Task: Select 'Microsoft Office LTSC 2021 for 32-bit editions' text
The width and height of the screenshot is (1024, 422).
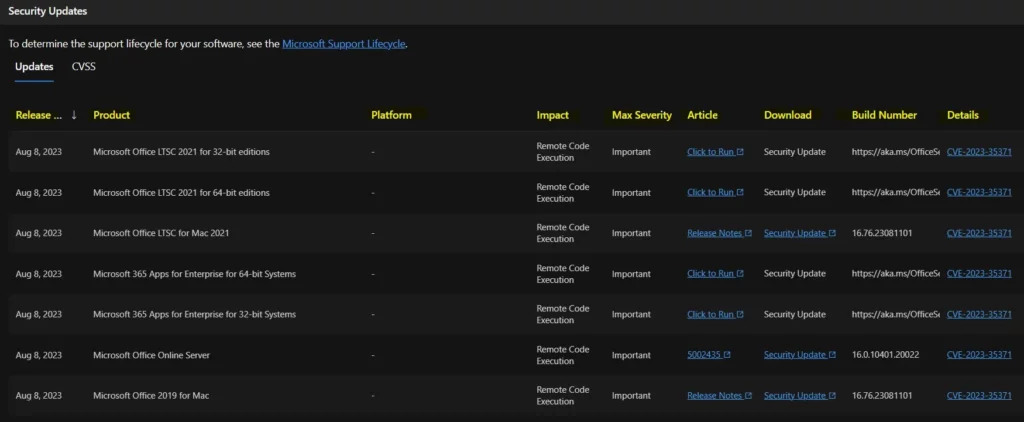Action: pyautogui.click(x=182, y=152)
